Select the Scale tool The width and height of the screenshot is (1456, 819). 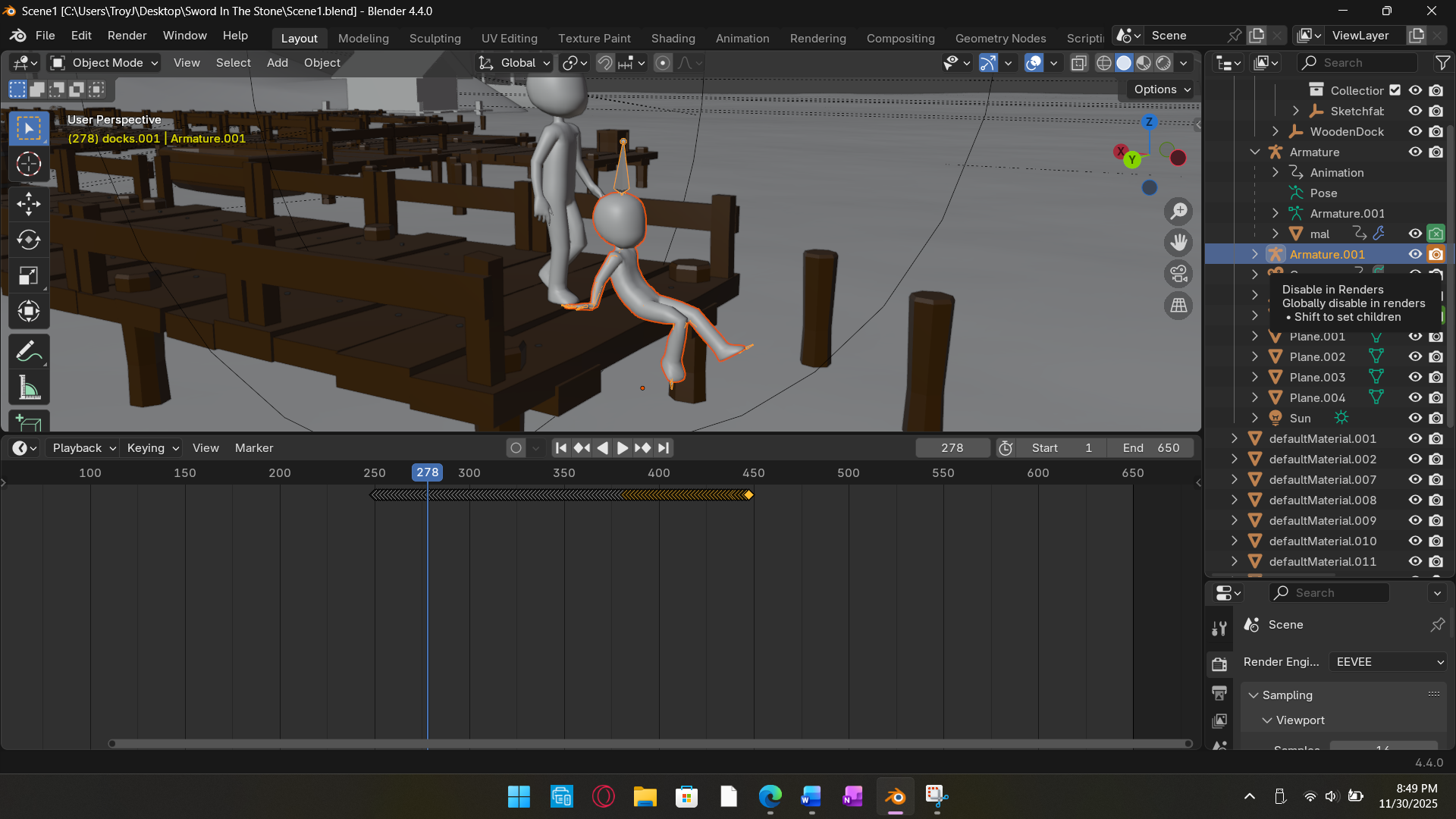[x=29, y=276]
